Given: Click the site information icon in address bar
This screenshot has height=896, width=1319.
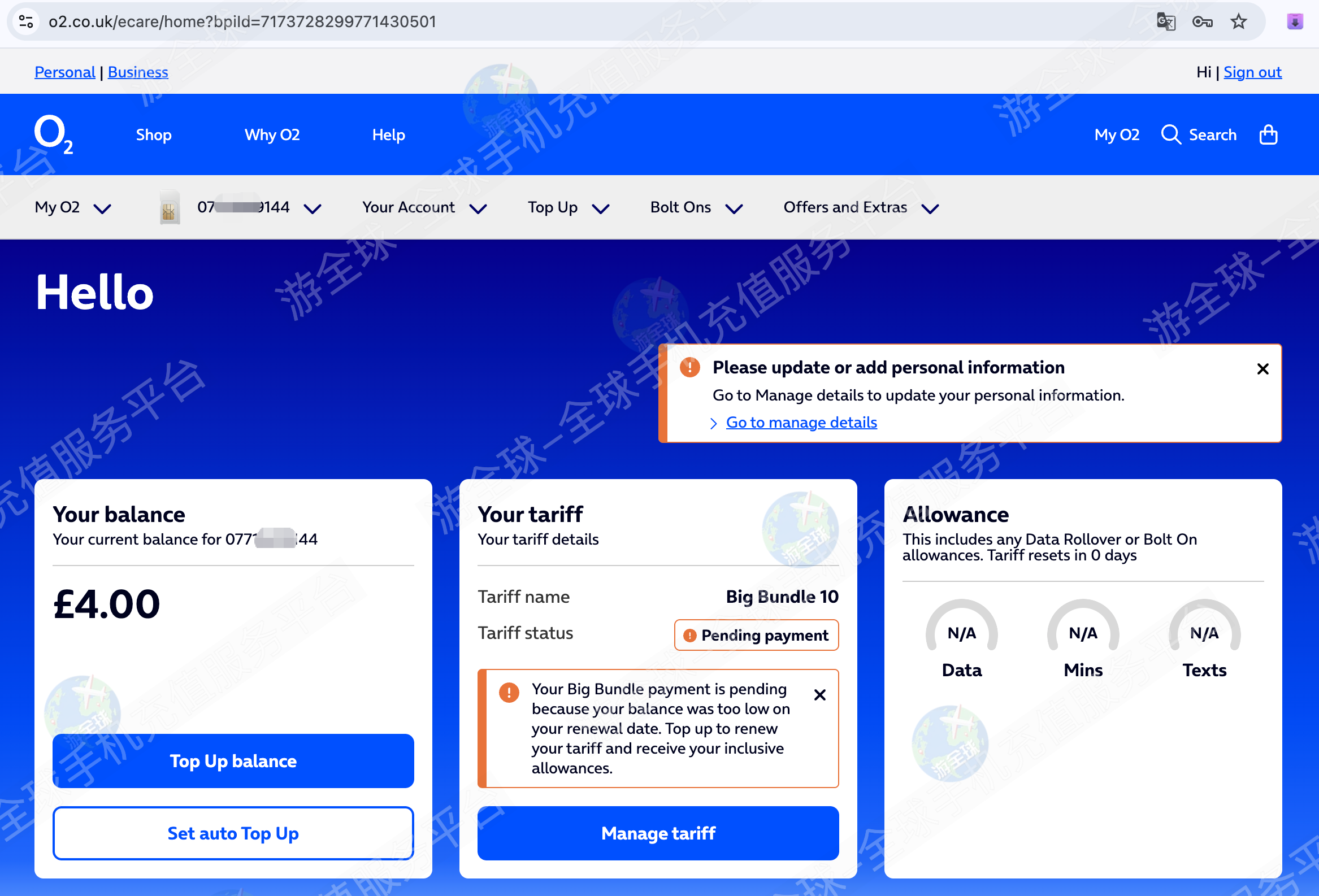Looking at the screenshot, I should tap(26, 21).
